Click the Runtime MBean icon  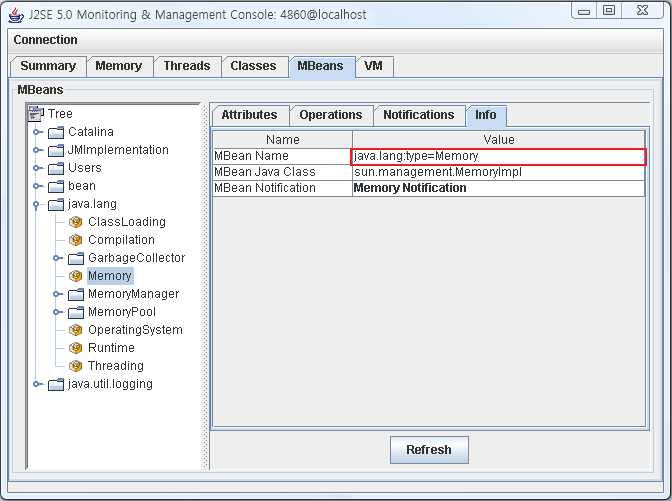pyautogui.click(x=75, y=348)
